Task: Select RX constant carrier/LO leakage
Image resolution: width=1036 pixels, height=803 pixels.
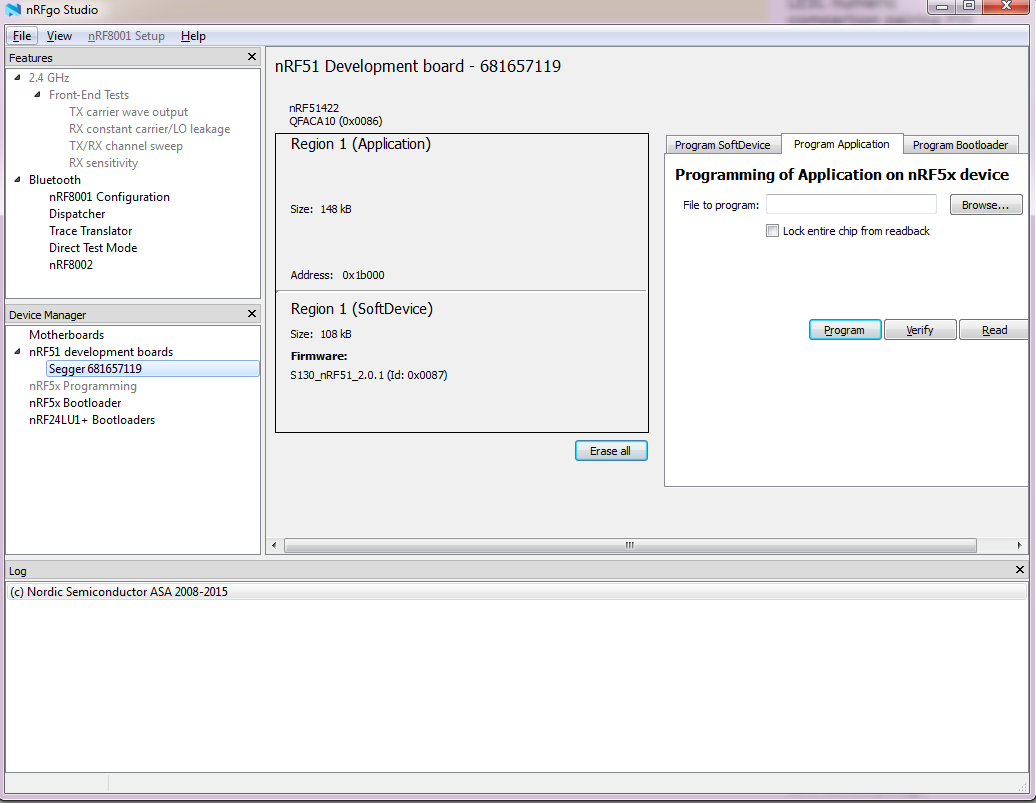Action: (149, 129)
